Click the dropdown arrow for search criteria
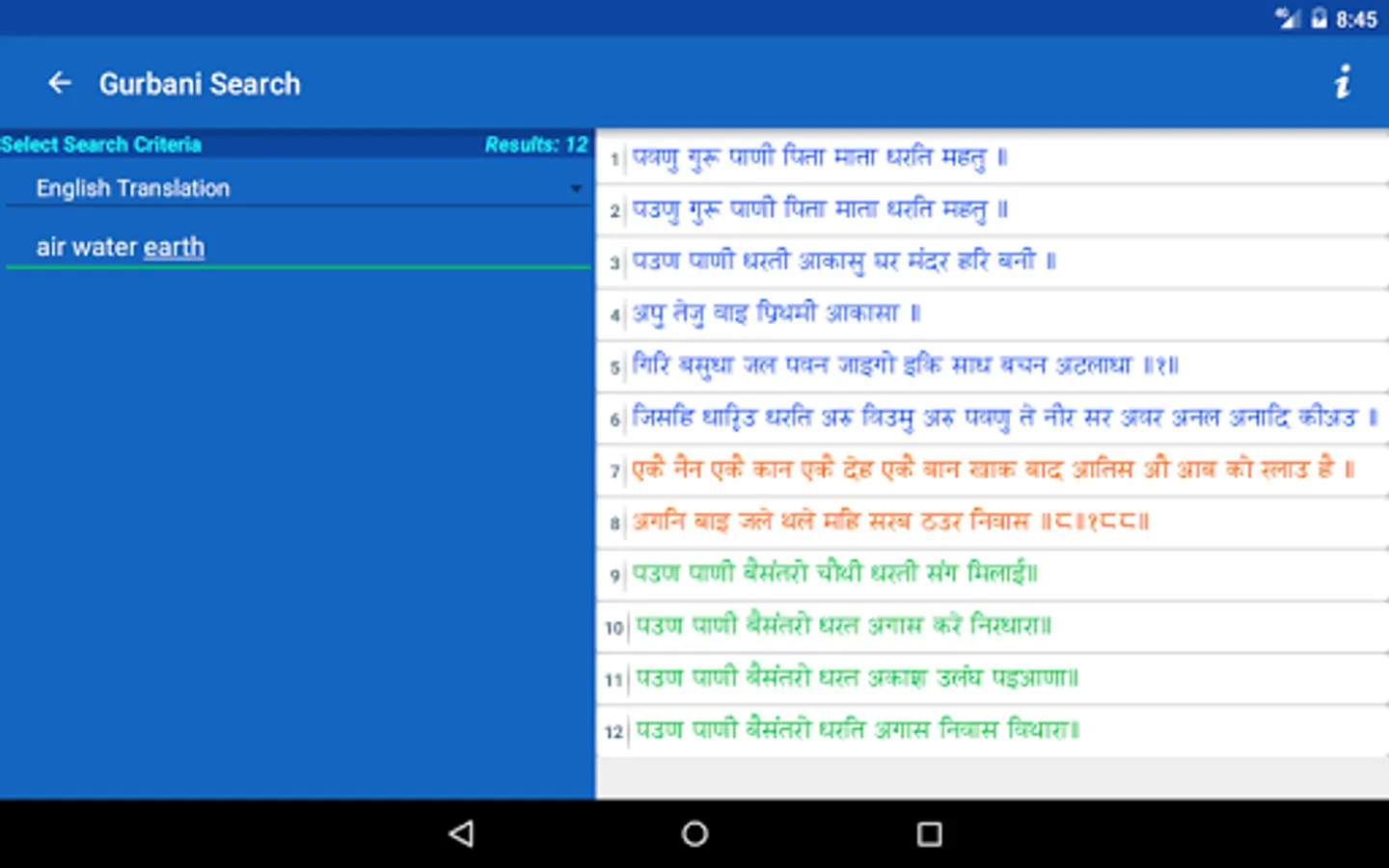Viewport: 1389px width, 868px height. coord(576,189)
